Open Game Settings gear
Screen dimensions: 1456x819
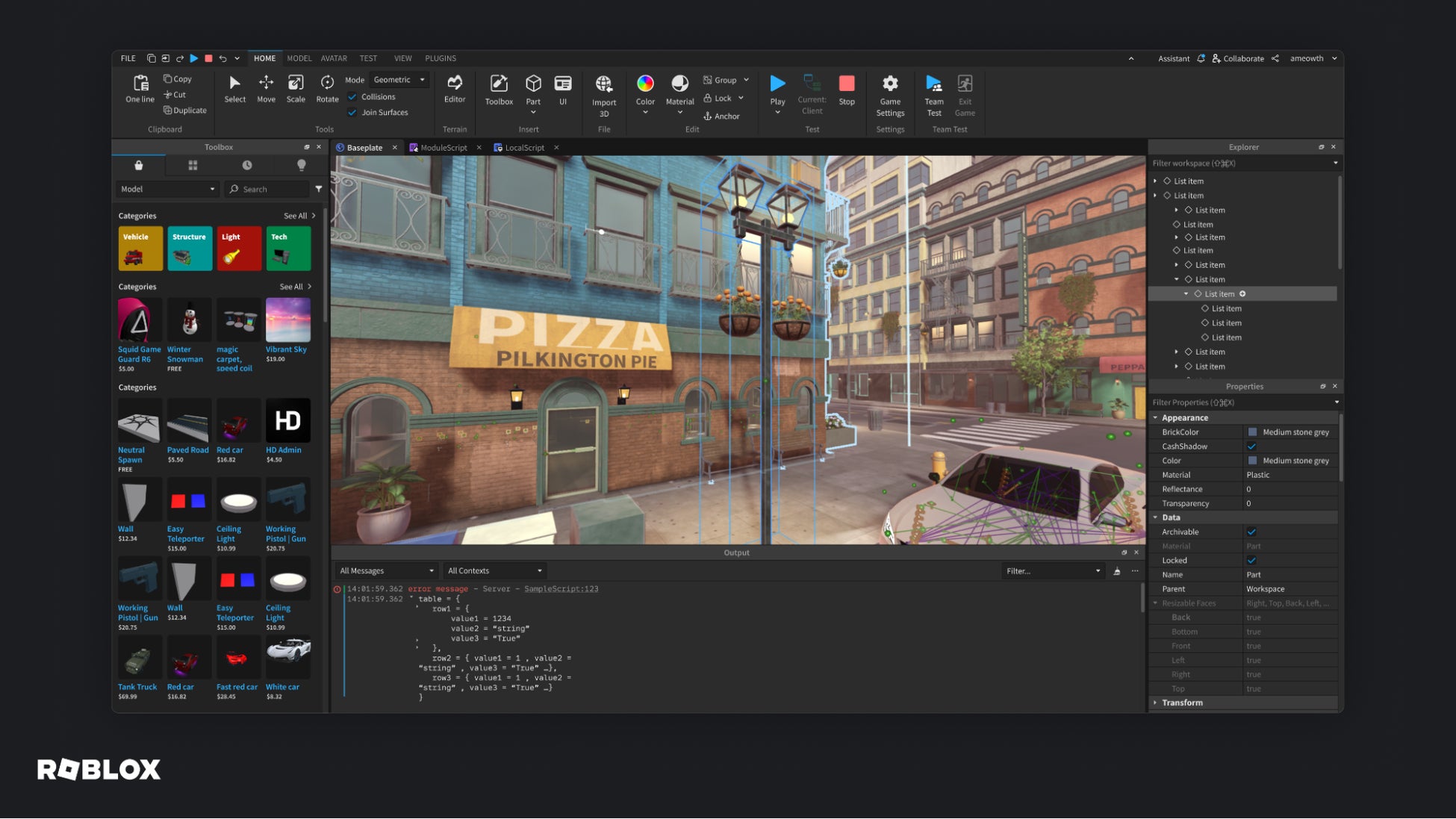coord(889,84)
